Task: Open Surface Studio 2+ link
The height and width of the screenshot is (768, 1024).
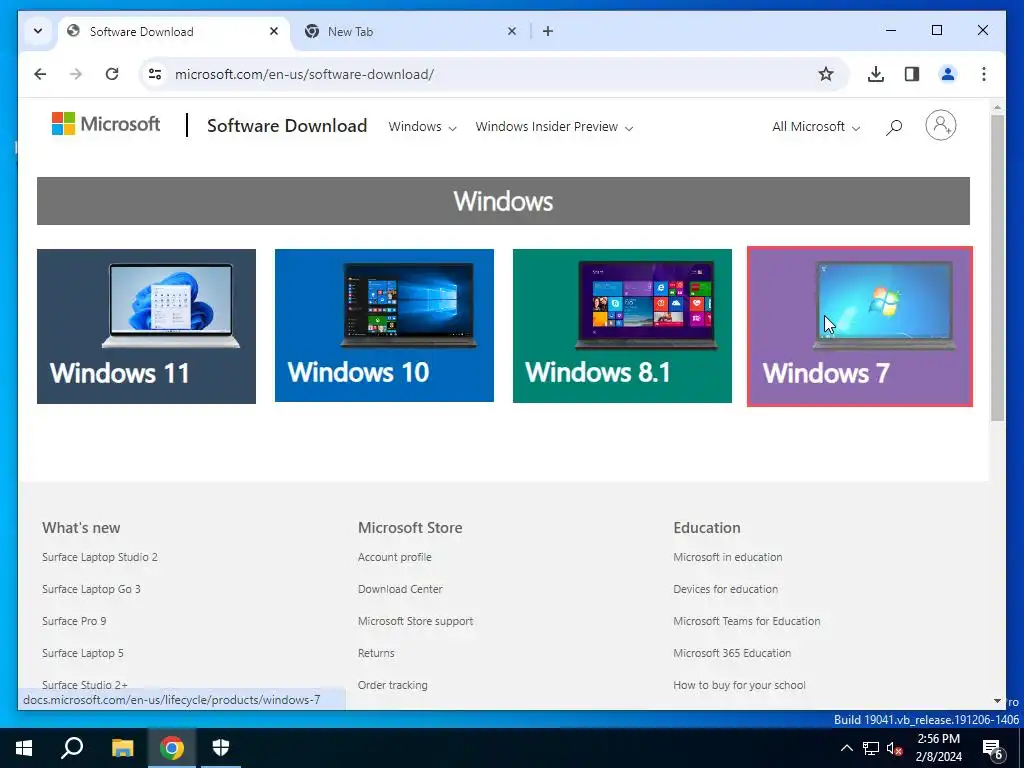Action: tap(85, 684)
